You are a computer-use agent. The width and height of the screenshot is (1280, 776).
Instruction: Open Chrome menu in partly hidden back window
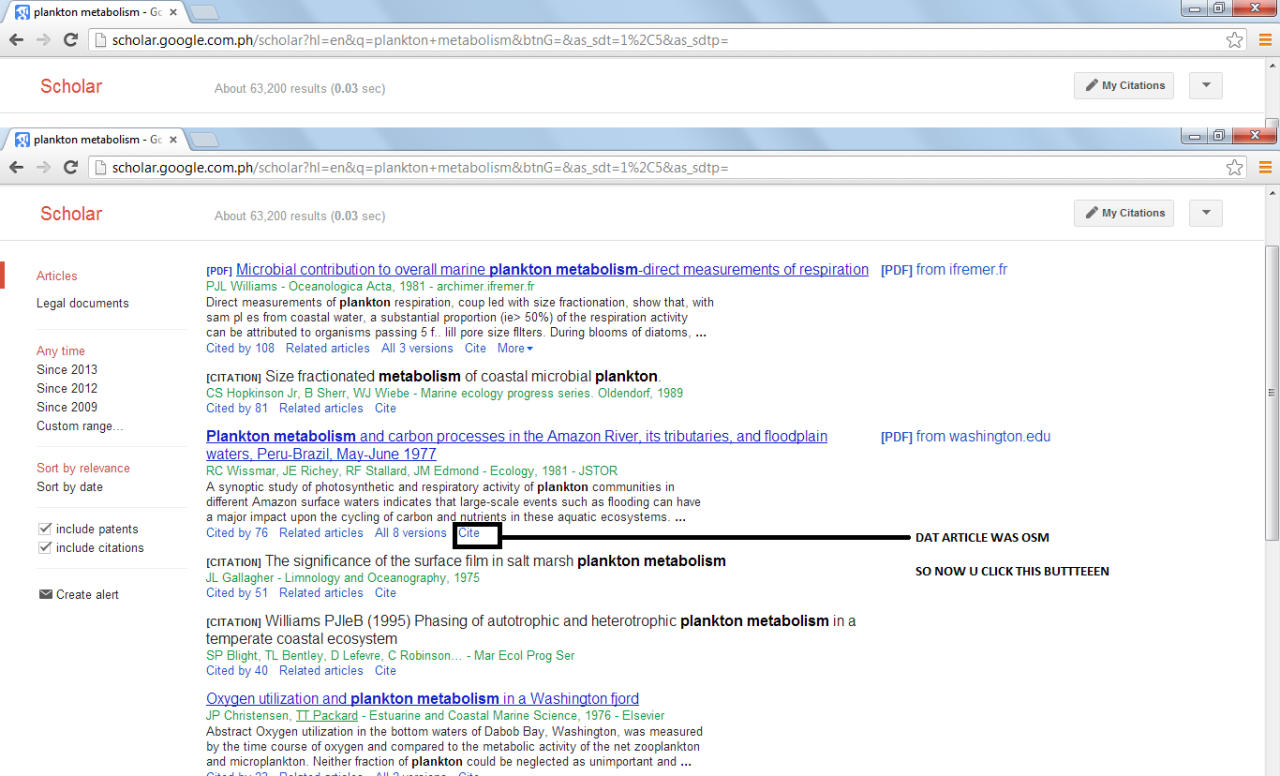coord(1265,40)
